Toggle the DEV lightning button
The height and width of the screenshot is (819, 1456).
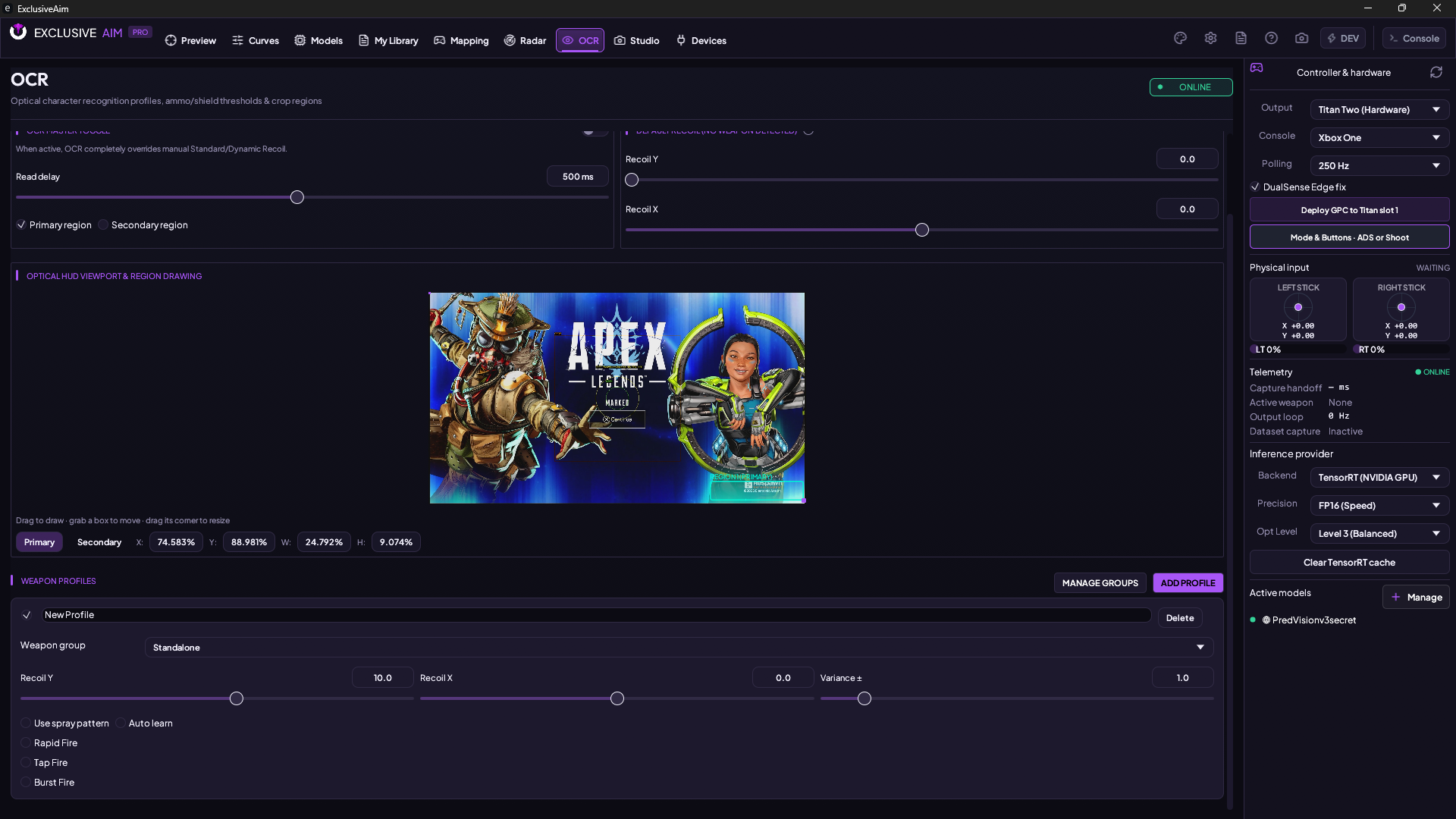[x=1343, y=38]
